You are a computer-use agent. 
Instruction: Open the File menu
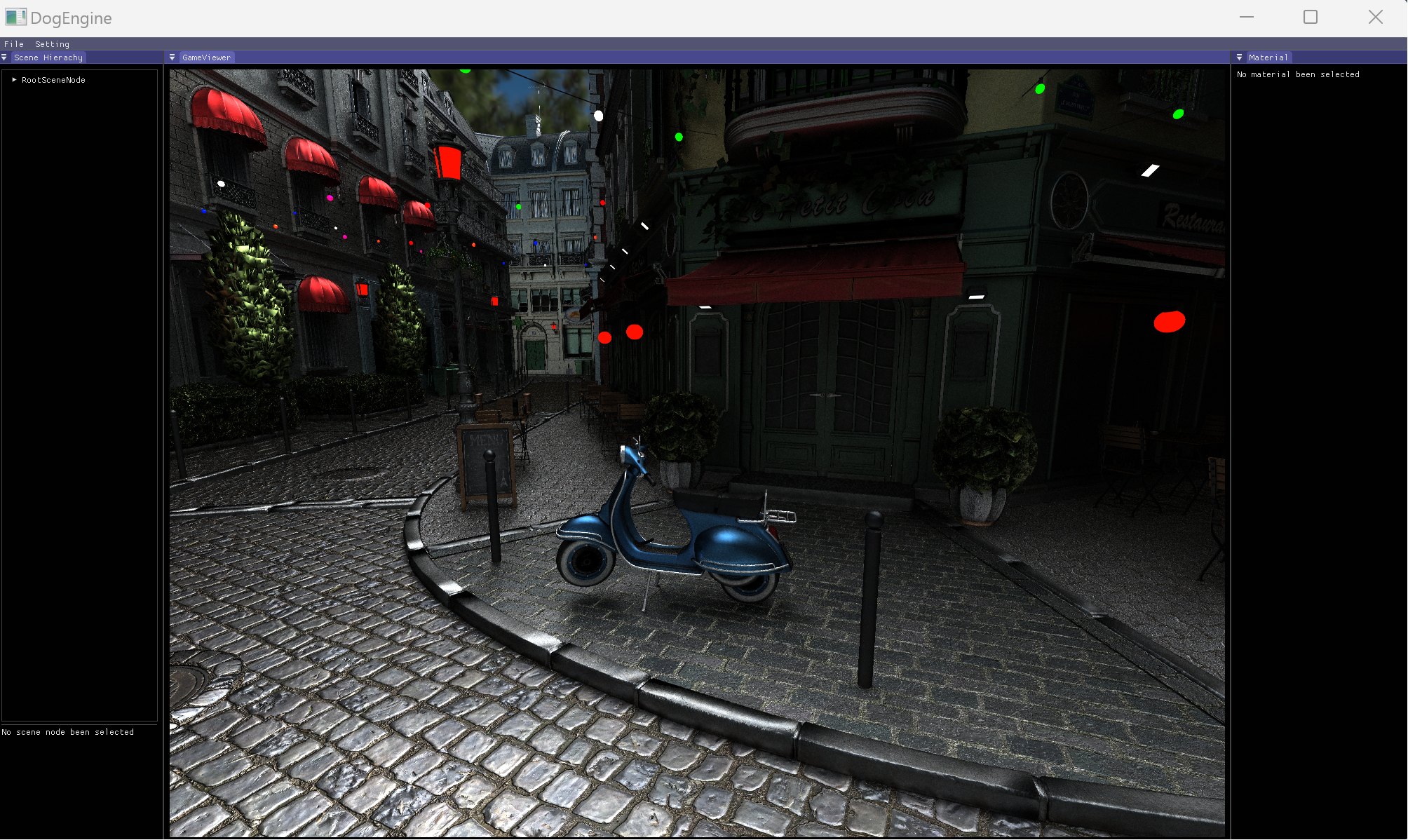click(14, 44)
